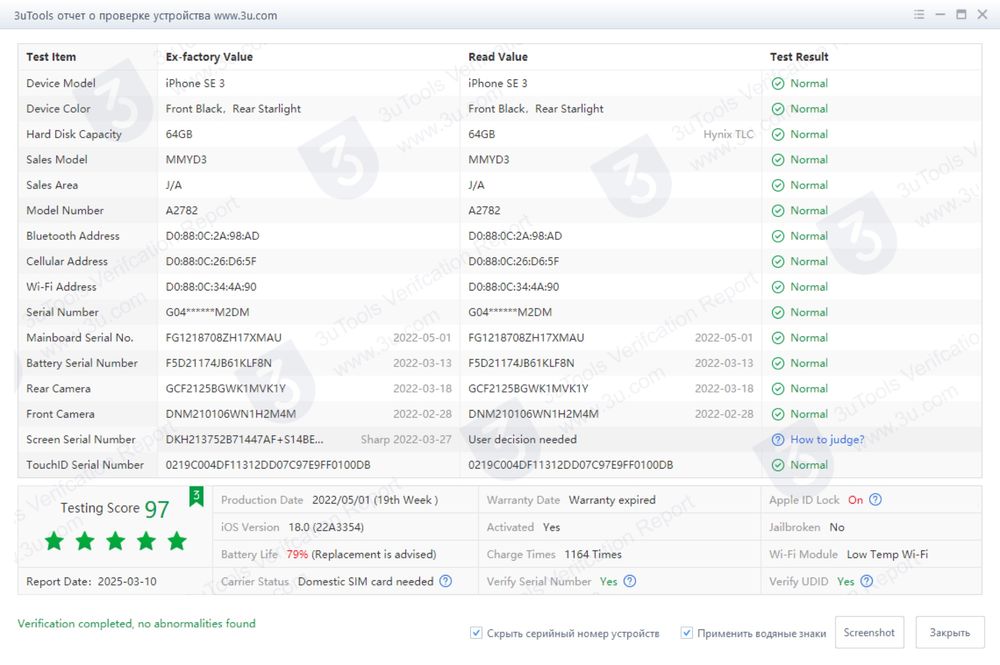Click the green check icon for Device Model
This screenshot has width=1000, height=665.
pos(778,84)
